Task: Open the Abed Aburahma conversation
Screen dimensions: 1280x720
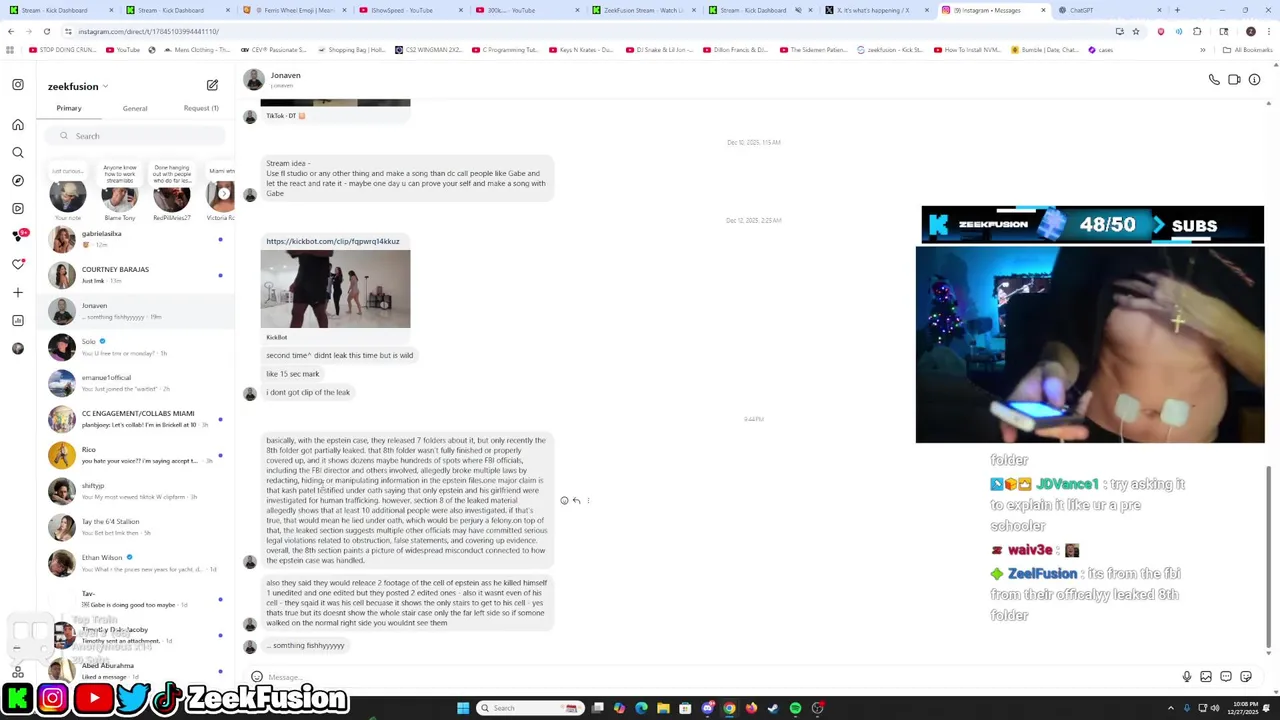Action: click(x=136, y=670)
